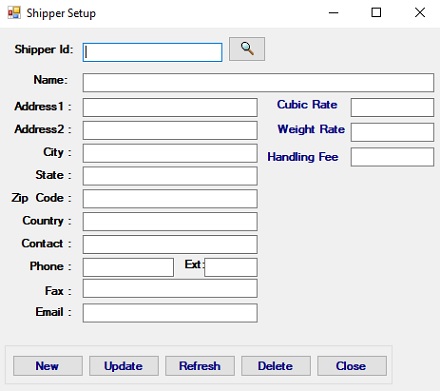Click the City text field
Image resolution: width=440 pixels, height=391 pixels.
click(170, 153)
